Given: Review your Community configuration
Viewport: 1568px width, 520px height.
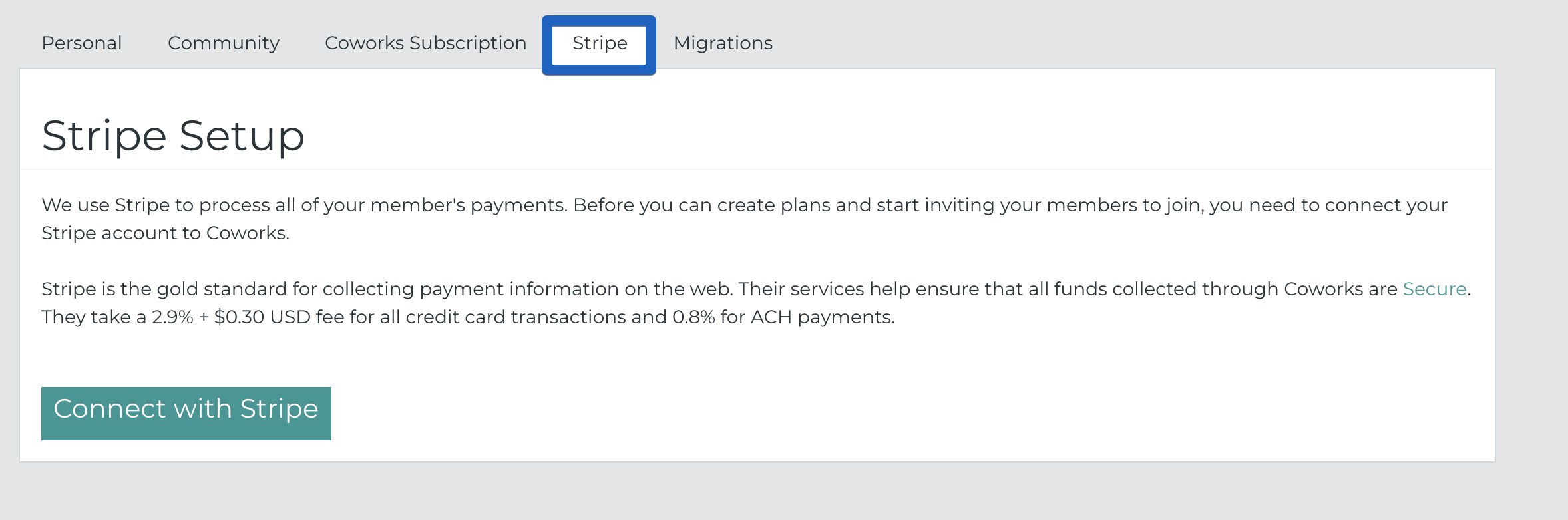Looking at the screenshot, I should click(224, 43).
